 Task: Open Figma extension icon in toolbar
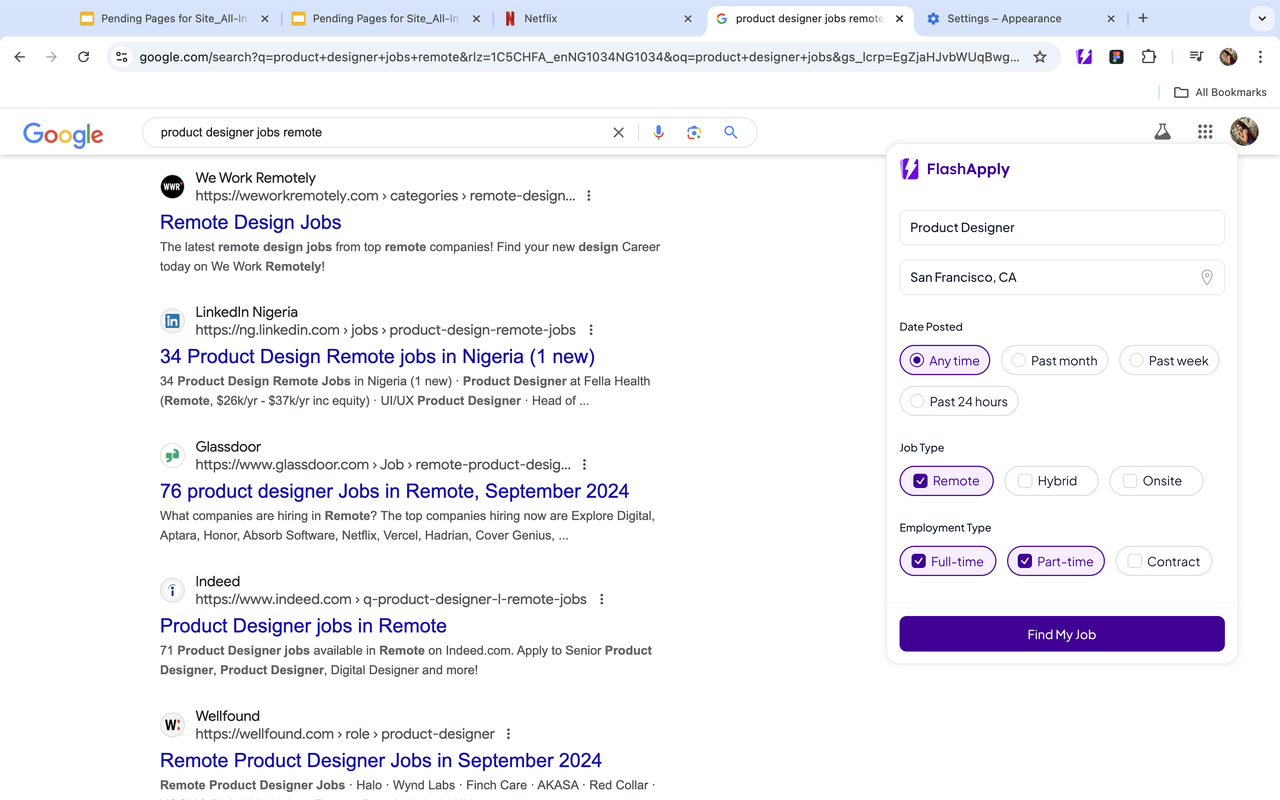click(1116, 57)
